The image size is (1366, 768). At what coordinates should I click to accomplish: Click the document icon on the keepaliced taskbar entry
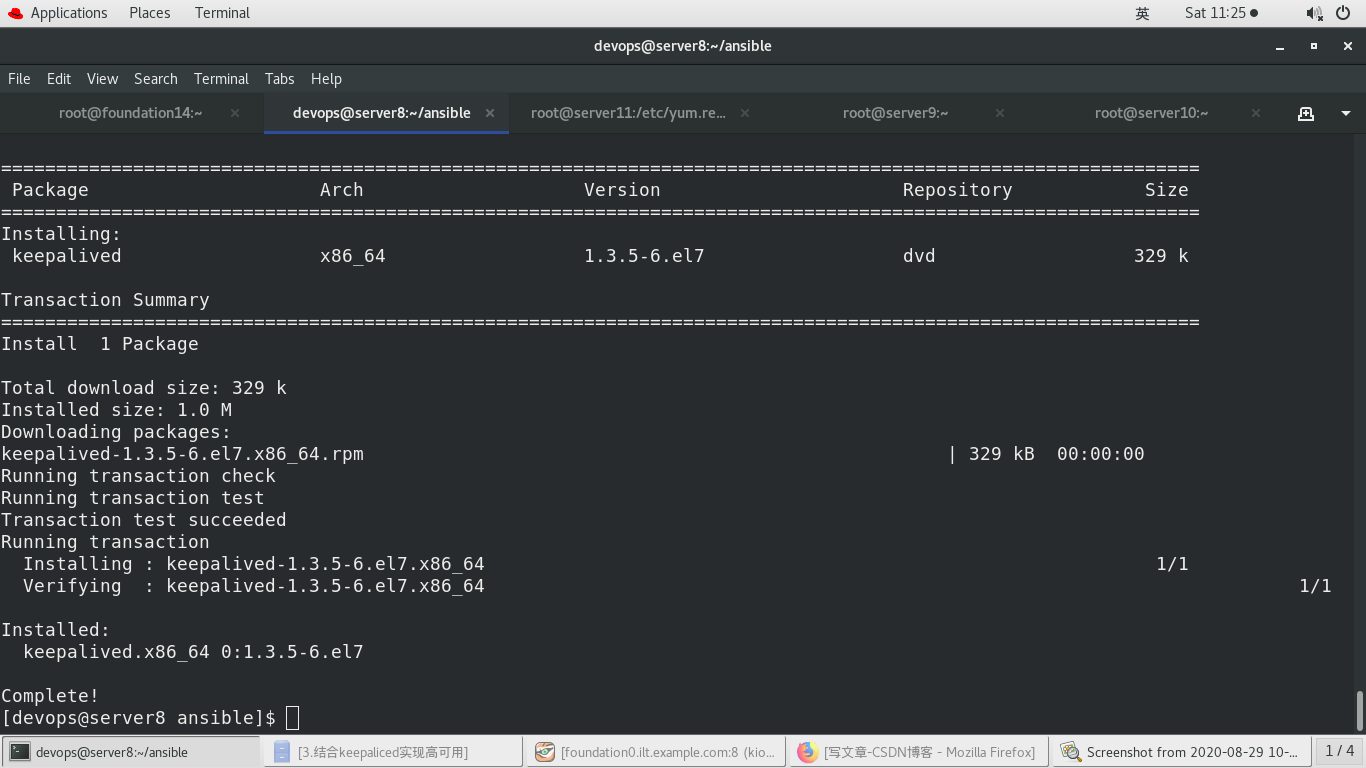click(281, 751)
